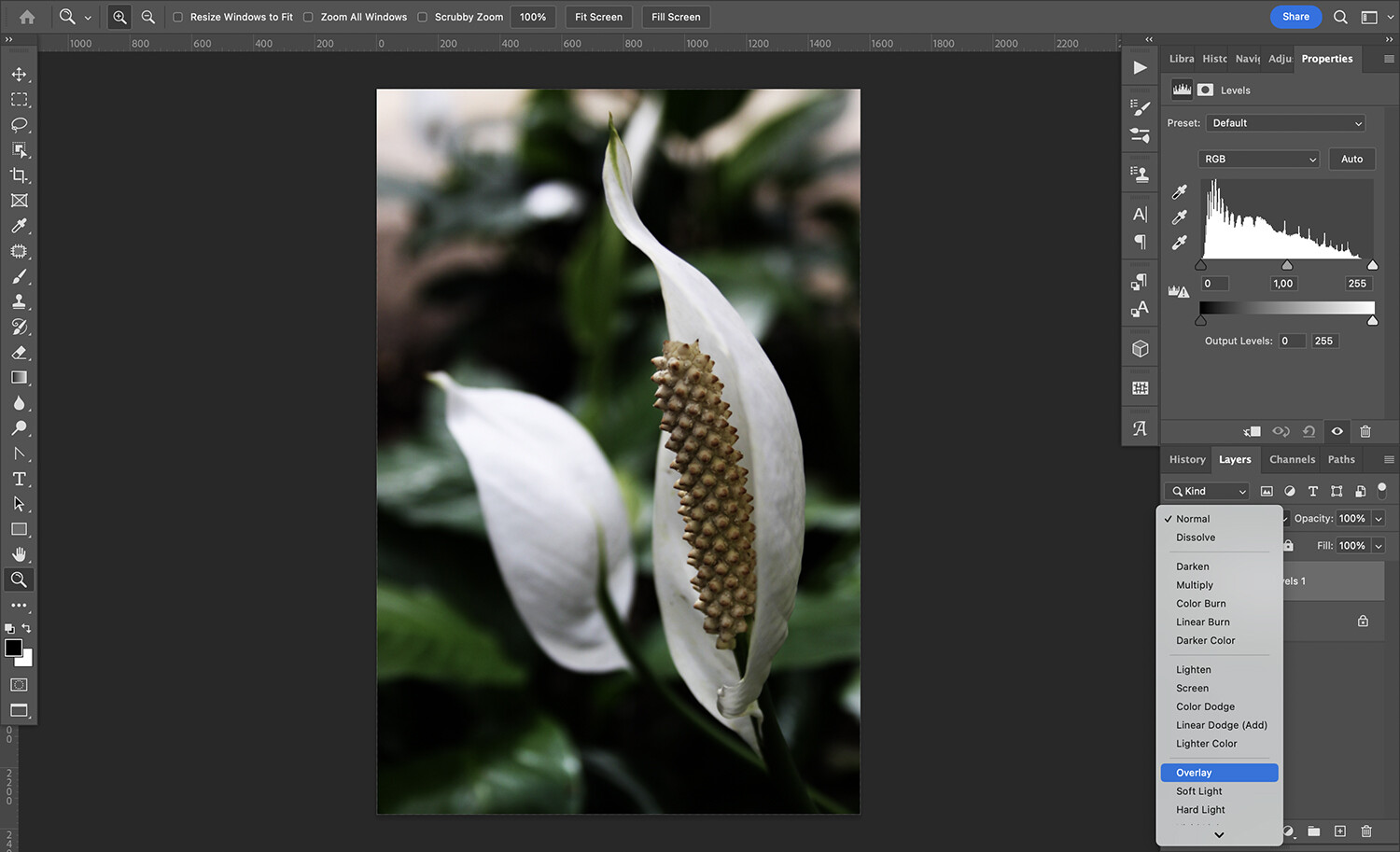Pick the white point eyedropper in Levels
1400x852 pixels.
coord(1179,243)
